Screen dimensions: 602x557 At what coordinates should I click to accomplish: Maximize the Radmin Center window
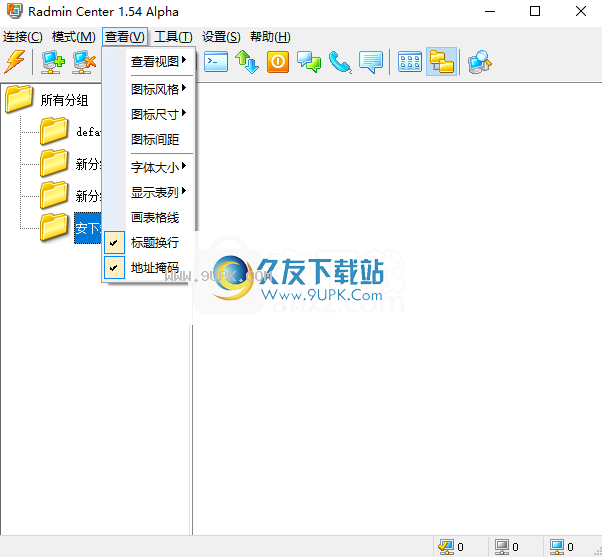pyautogui.click(x=535, y=11)
